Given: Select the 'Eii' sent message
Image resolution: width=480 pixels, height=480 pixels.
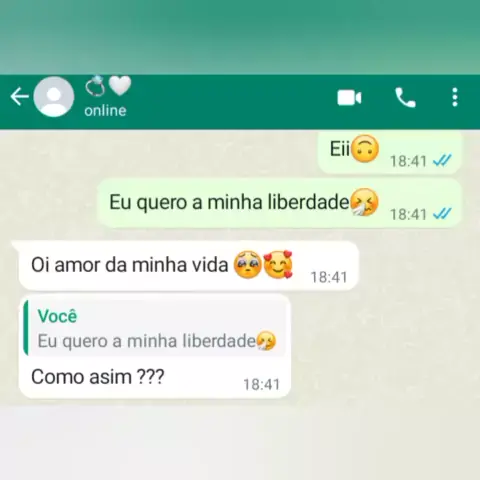Looking at the screenshot, I should pyautogui.click(x=390, y=152).
